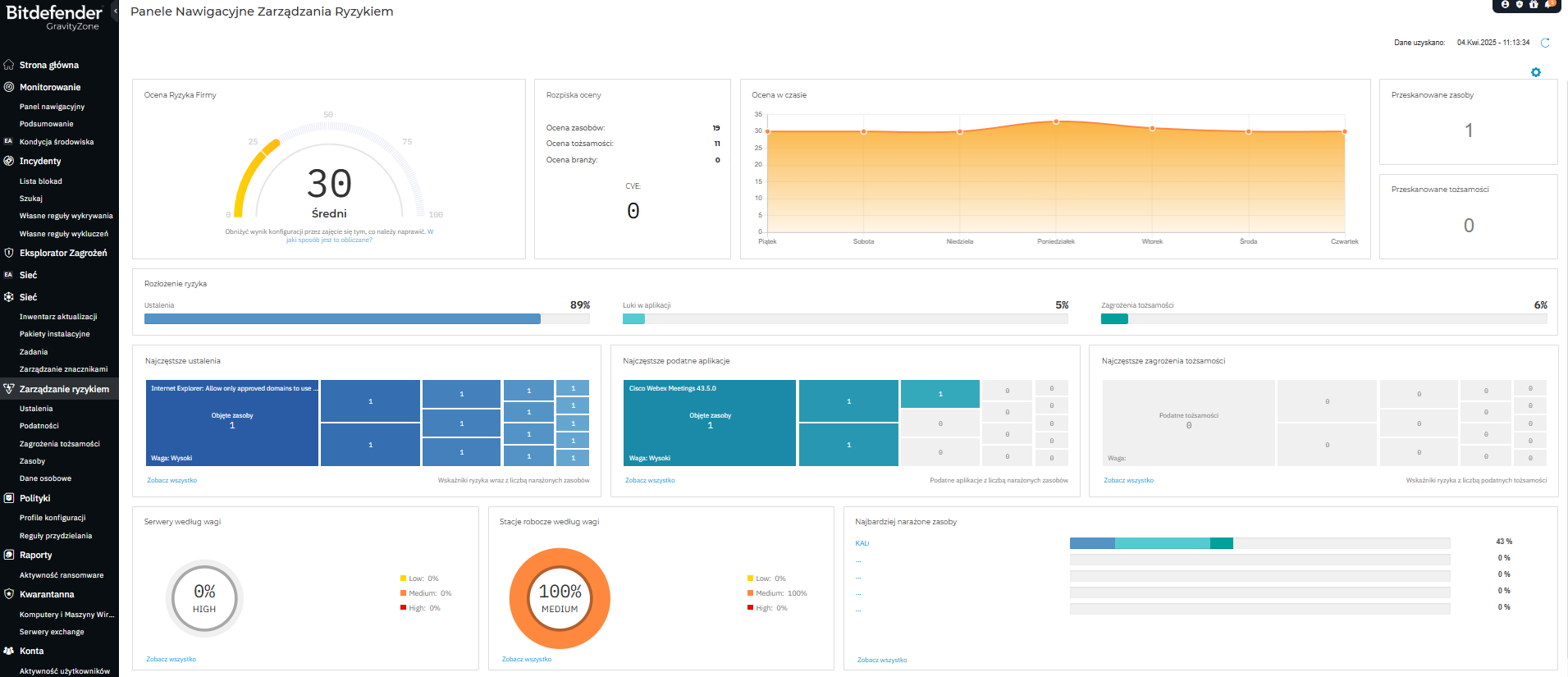This screenshot has width=1568, height=677.
Task: Click the user account icon in top bar
Action: (x=1505, y=5)
